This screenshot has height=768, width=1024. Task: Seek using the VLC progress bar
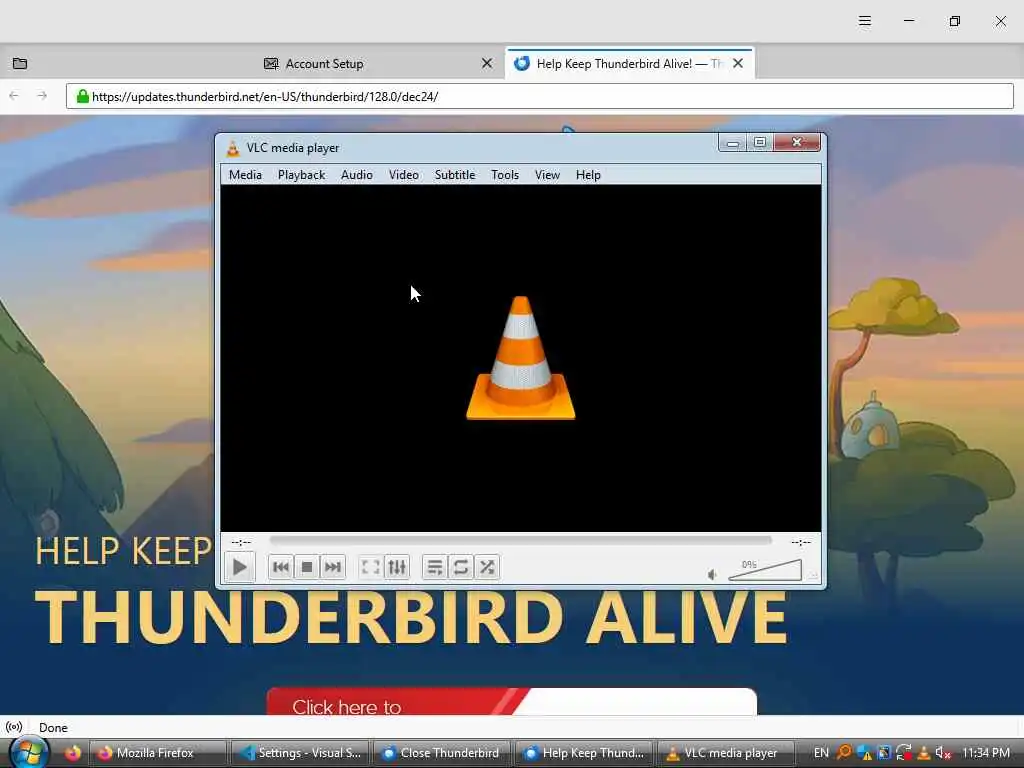click(520, 541)
